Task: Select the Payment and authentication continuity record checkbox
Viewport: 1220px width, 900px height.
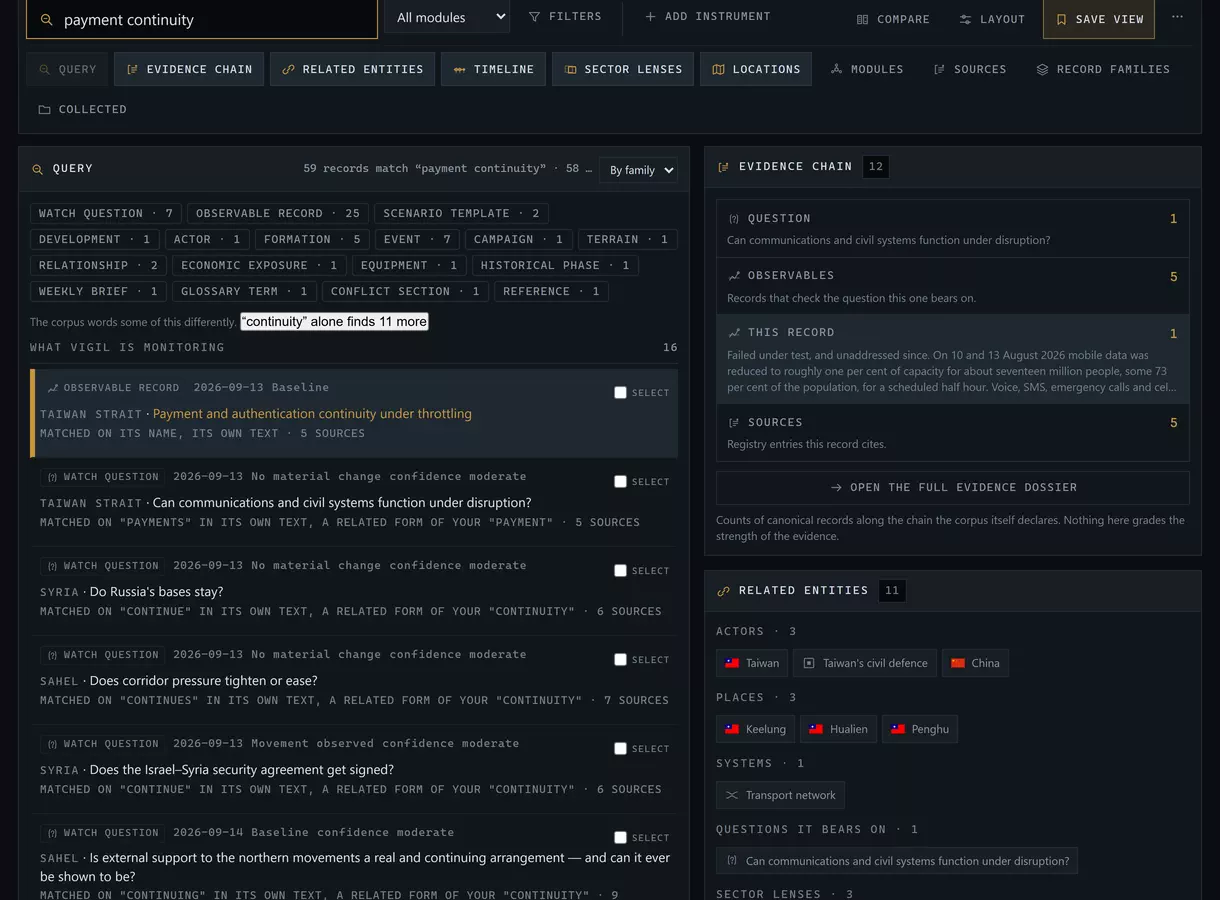Action: pos(620,392)
